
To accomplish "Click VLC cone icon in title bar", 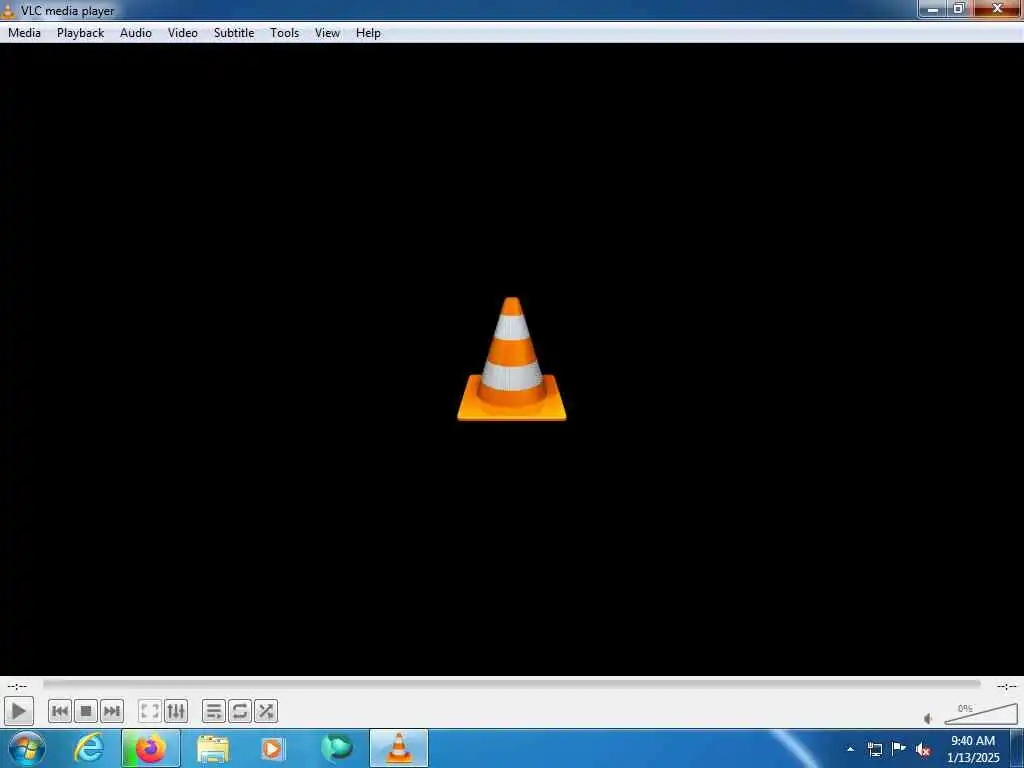I will pos(8,10).
